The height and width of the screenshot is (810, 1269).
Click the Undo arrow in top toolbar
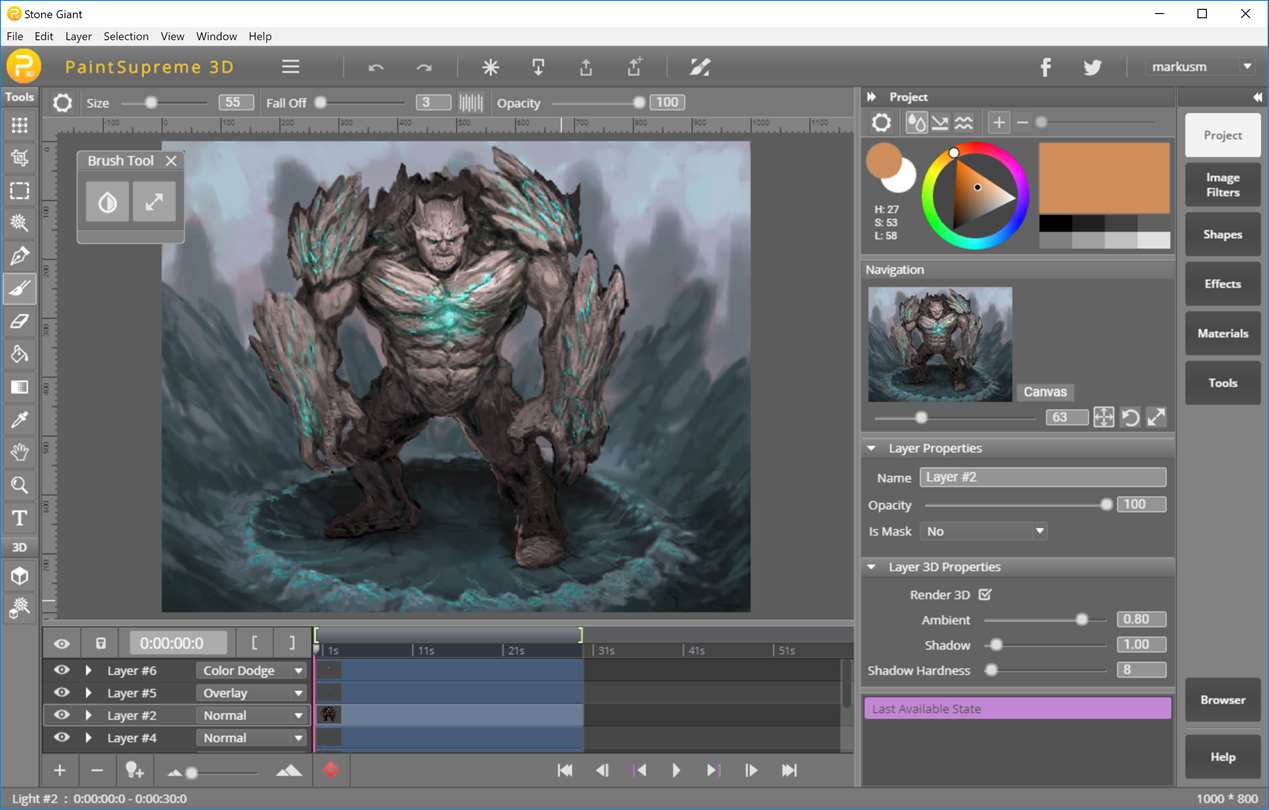(376, 68)
